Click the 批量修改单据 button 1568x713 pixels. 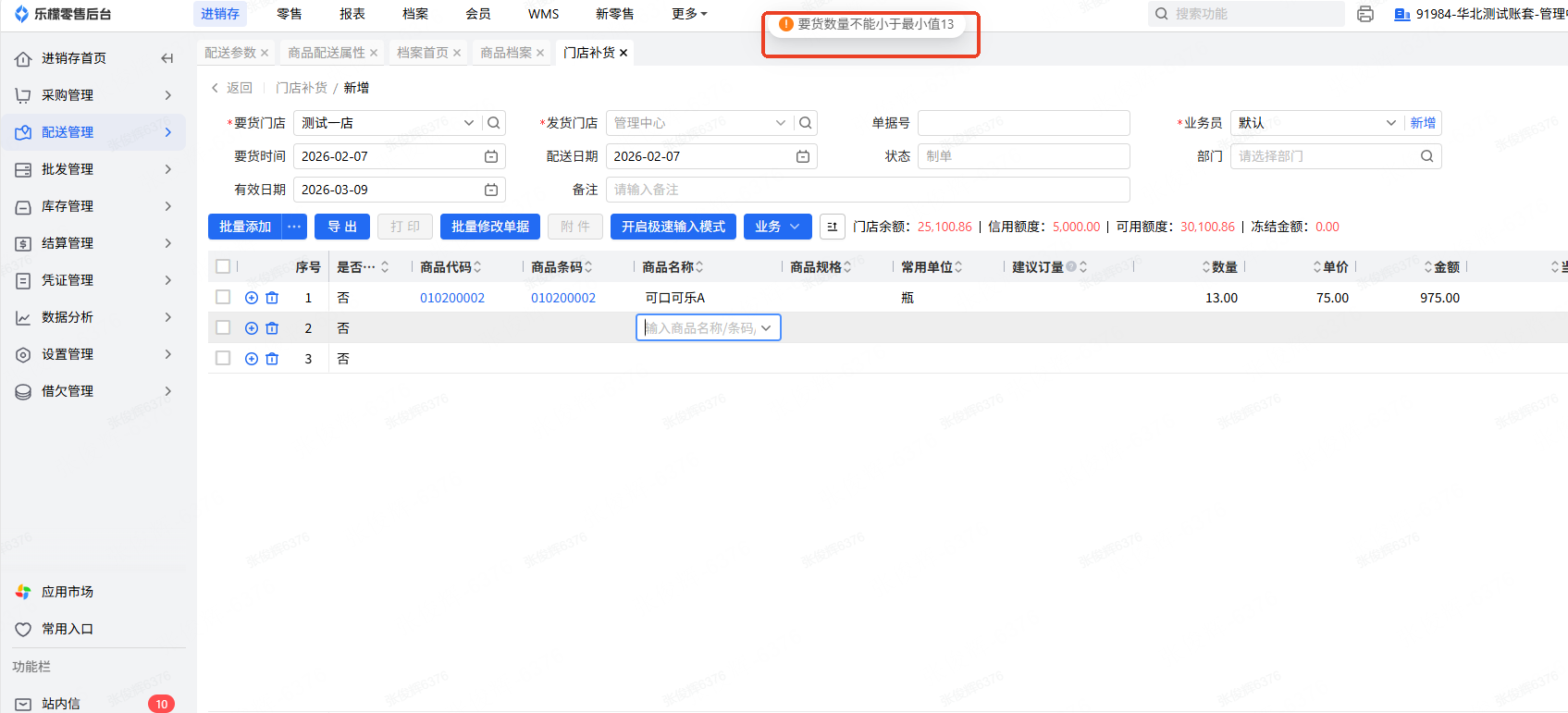[x=490, y=227]
